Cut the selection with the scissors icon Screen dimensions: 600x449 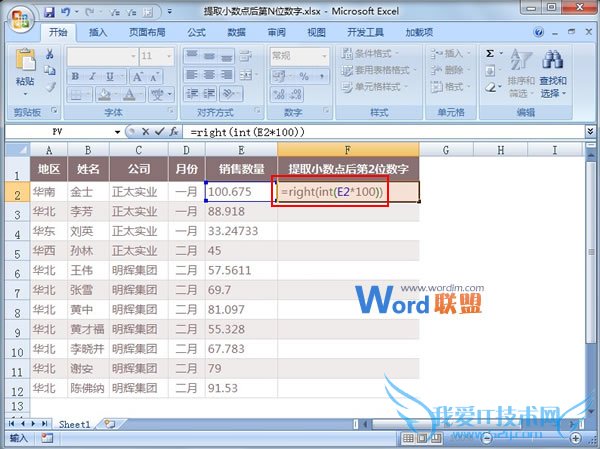click(49, 54)
